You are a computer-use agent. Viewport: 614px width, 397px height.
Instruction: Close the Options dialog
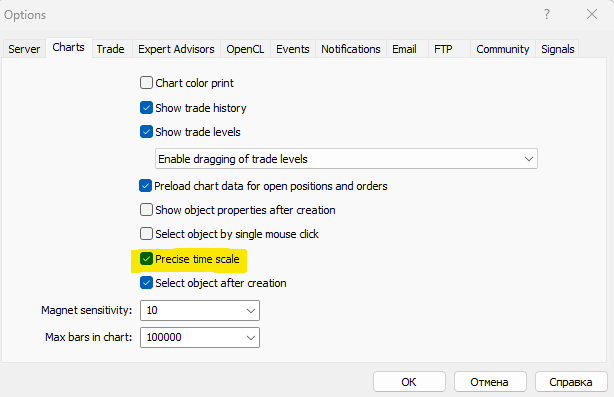(x=592, y=14)
